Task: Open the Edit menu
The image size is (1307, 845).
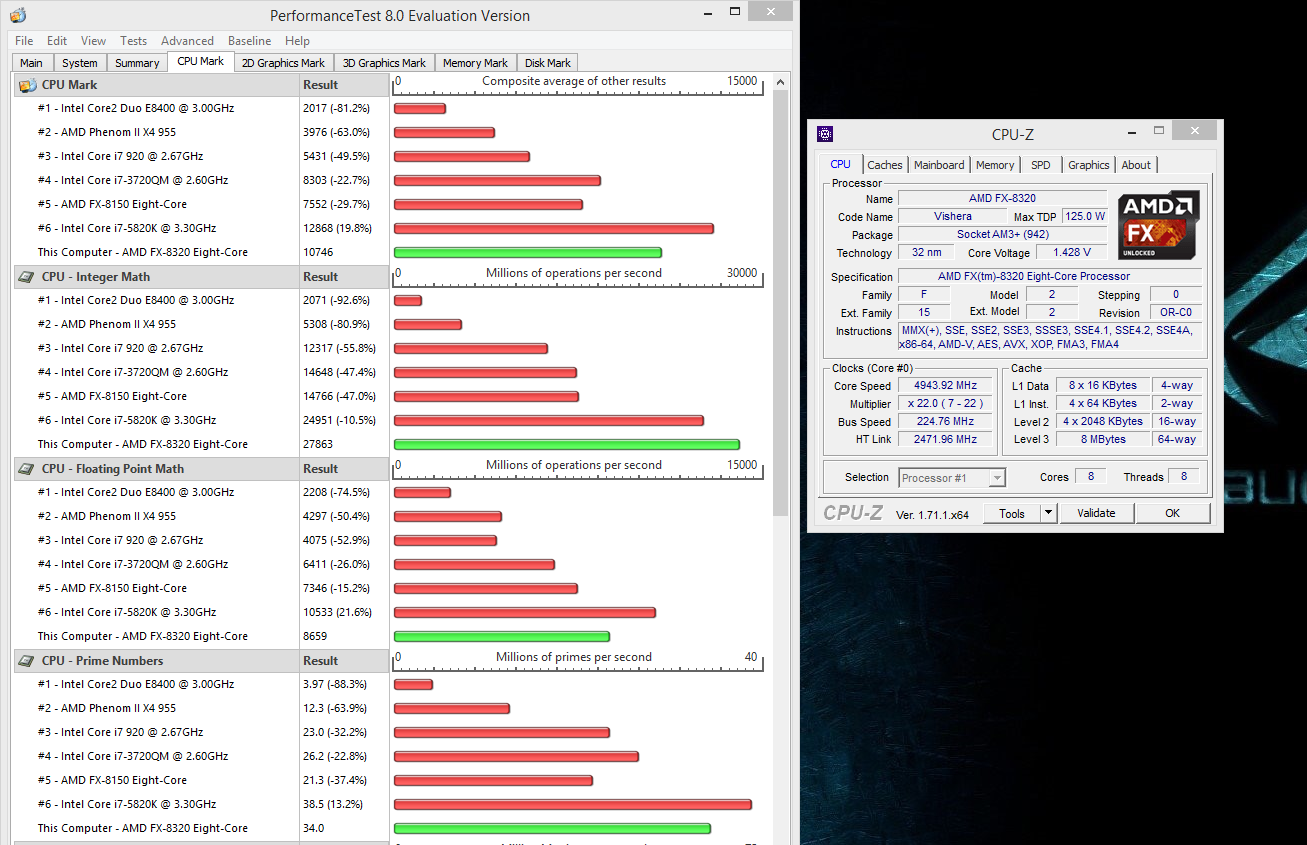Action: [x=57, y=41]
